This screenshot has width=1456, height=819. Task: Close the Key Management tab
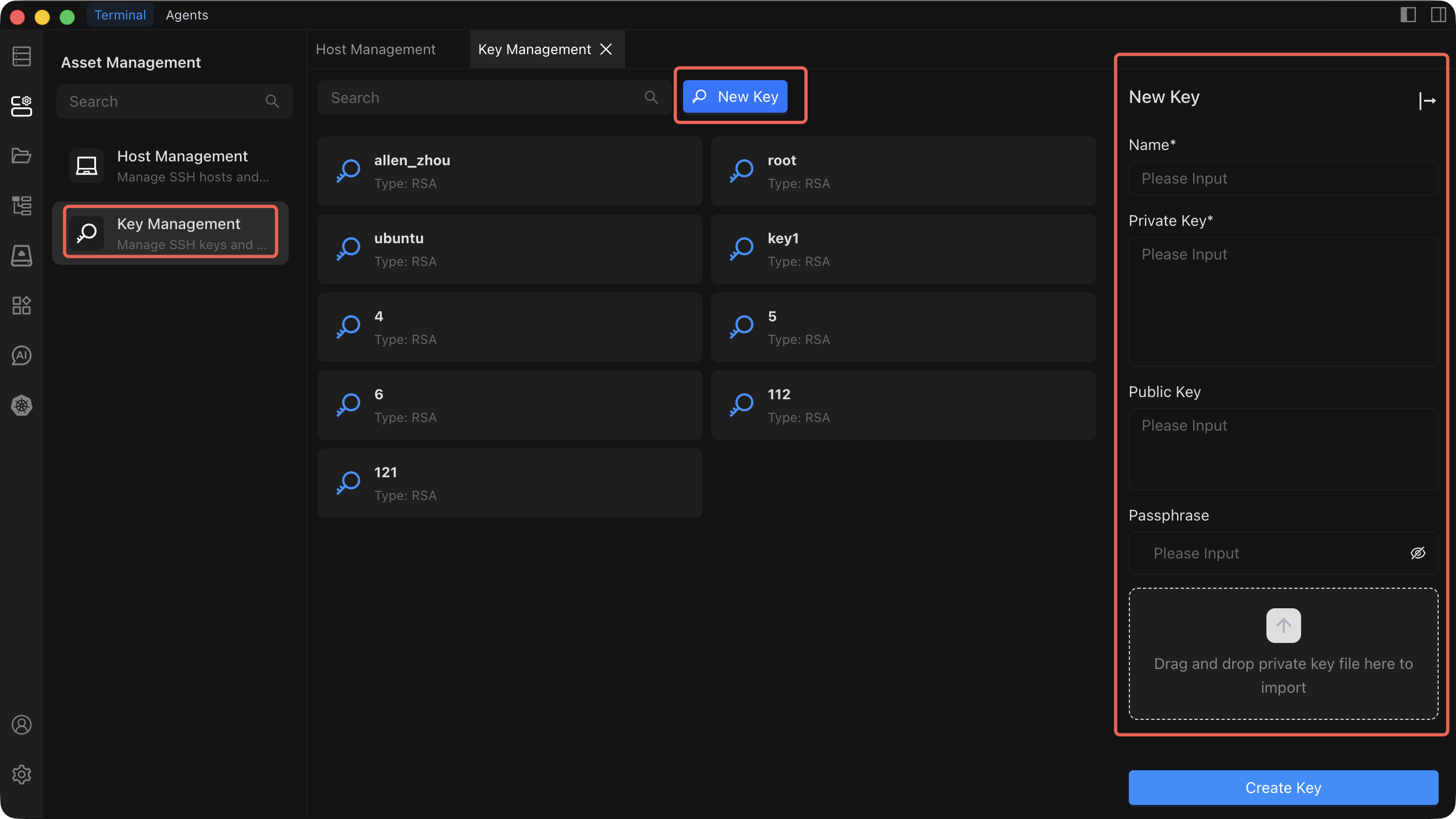pyautogui.click(x=606, y=49)
